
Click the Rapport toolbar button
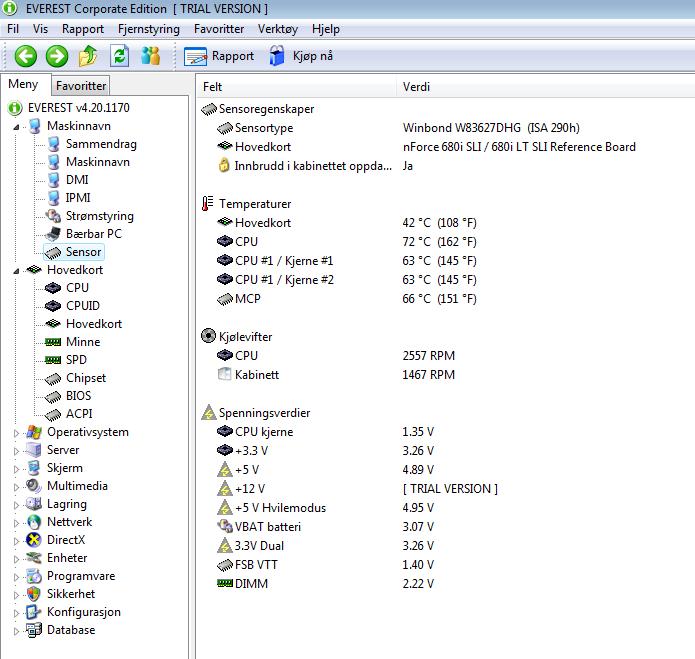219,56
